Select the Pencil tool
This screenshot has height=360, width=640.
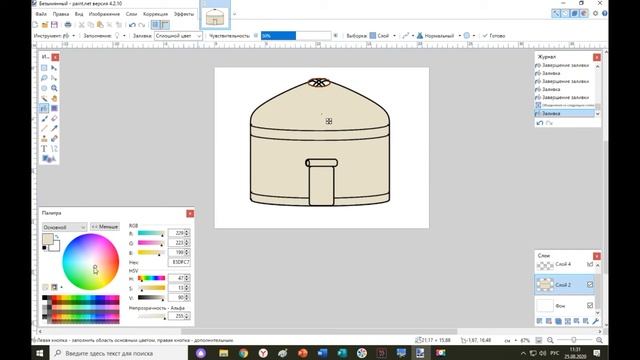click(44, 128)
